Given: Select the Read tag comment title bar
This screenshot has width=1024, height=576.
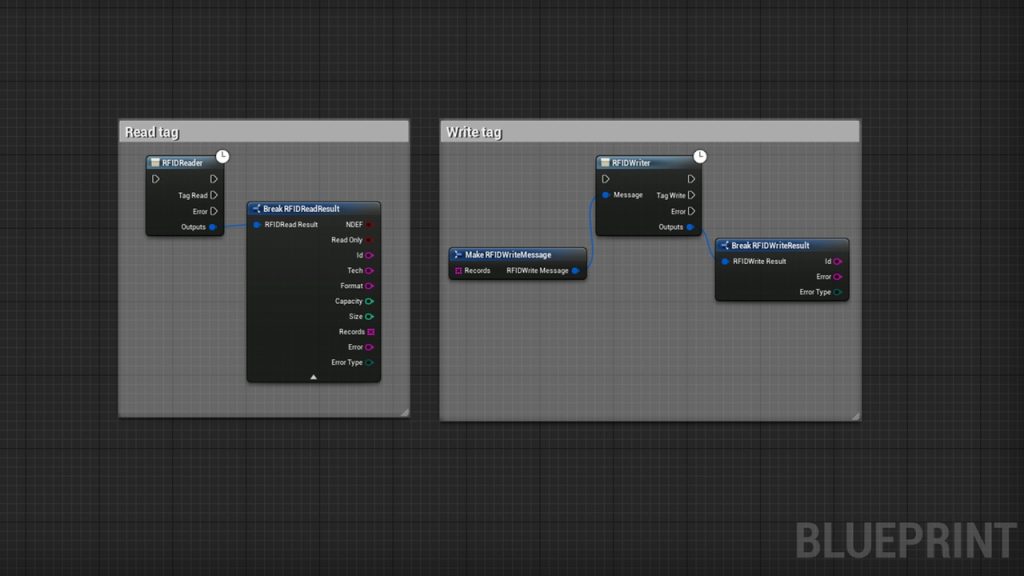Looking at the screenshot, I should click(264, 132).
